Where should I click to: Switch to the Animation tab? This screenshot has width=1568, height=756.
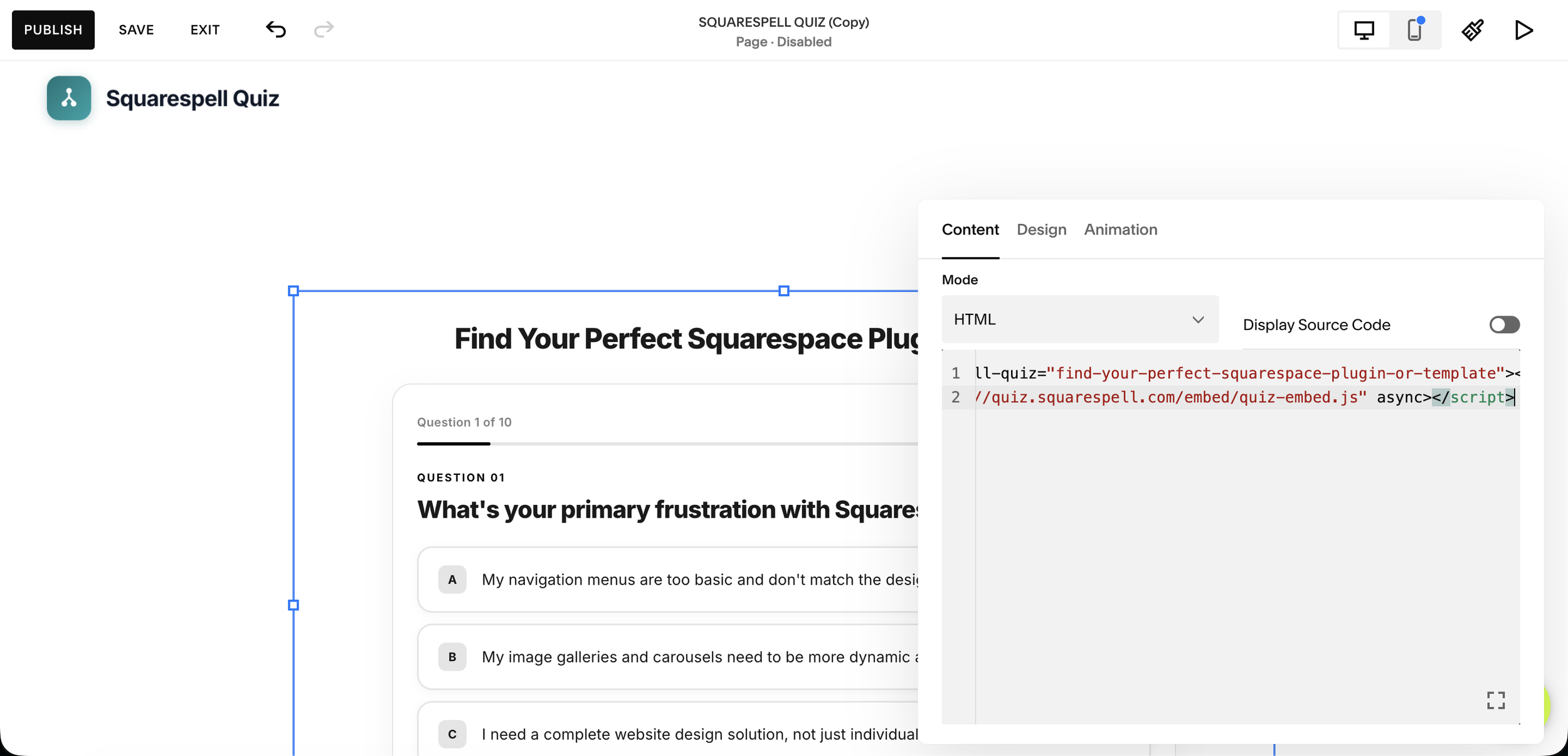click(x=1121, y=230)
